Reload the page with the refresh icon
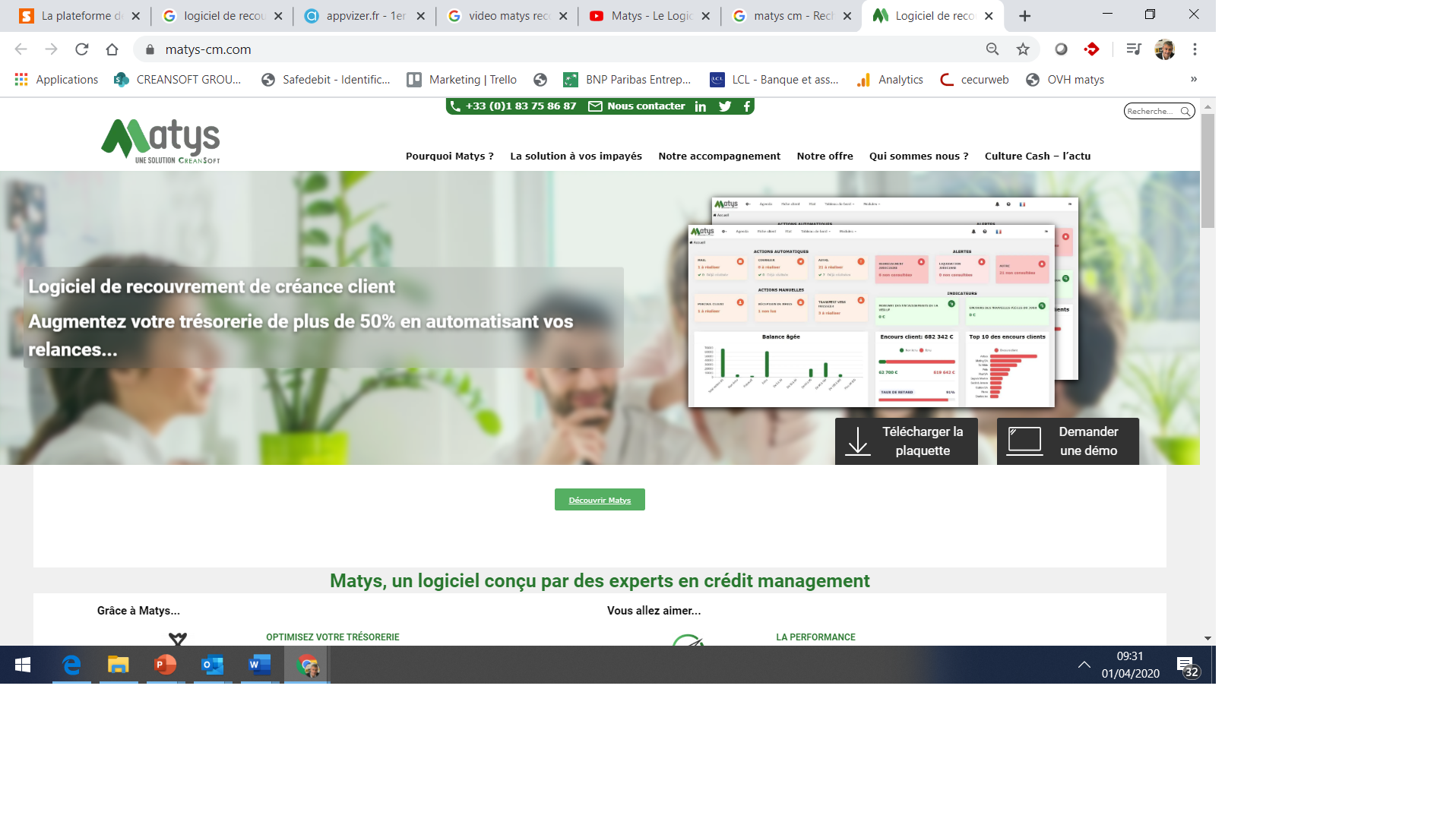 pos(81,49)
